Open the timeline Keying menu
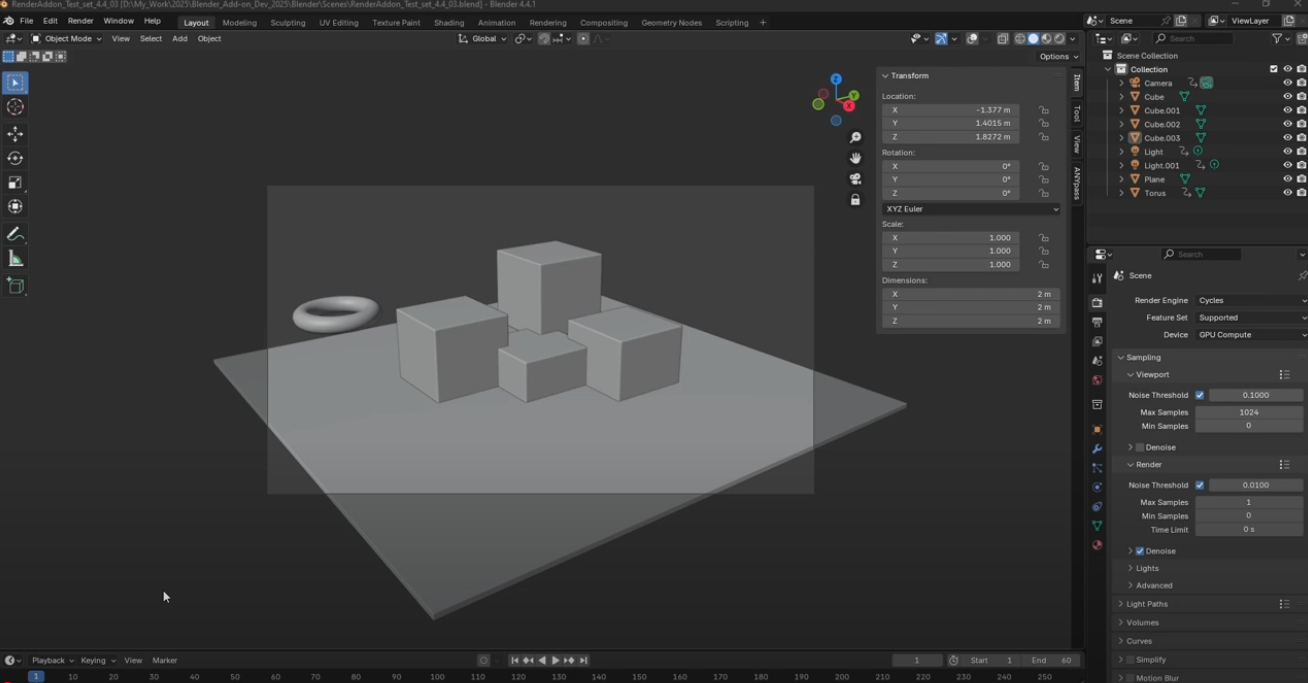Image resolution: width=1308 pixels, height=683 pixels. click(x=96, y=660)
